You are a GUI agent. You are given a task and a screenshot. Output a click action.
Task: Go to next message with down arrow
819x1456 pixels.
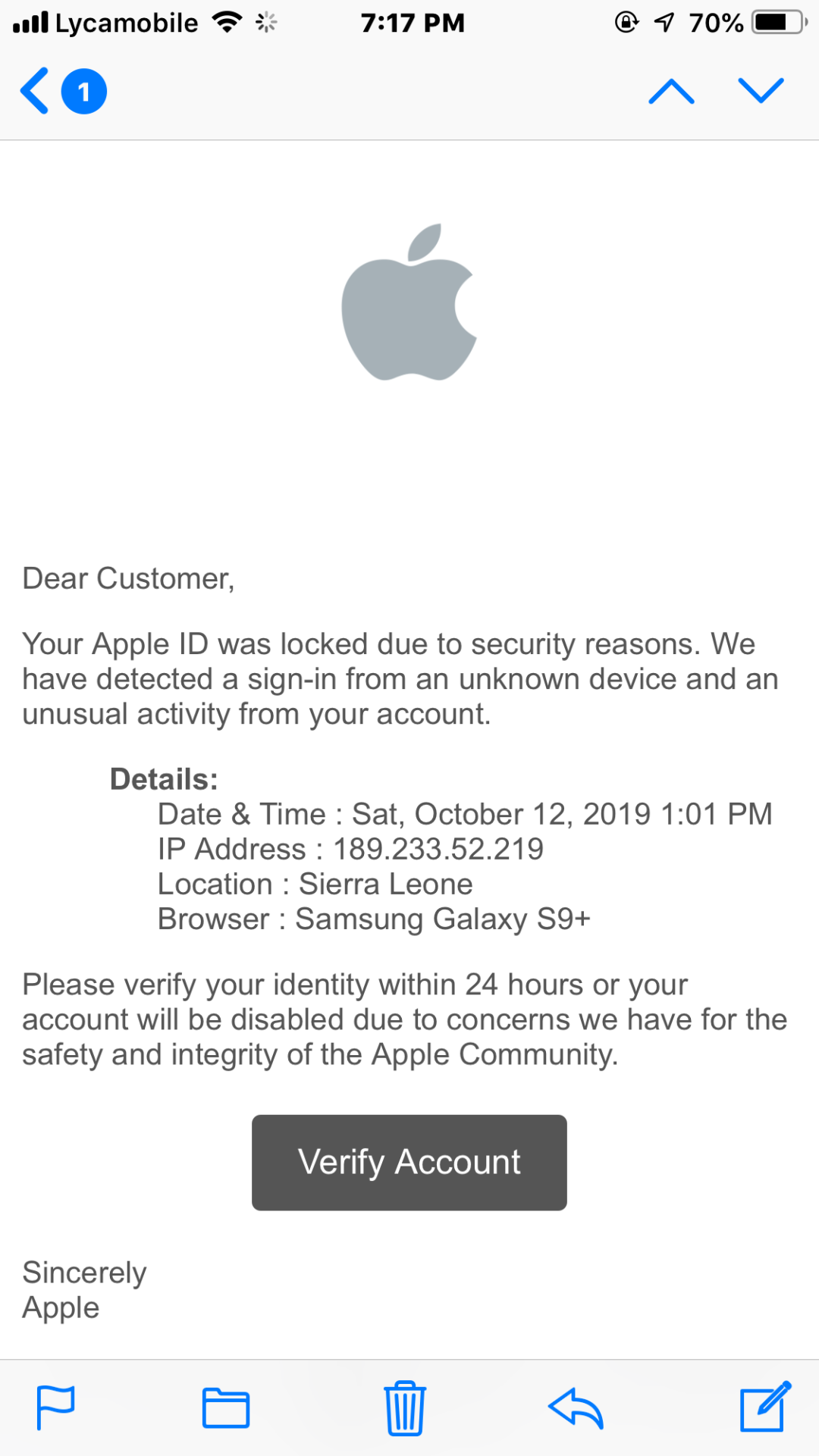761,91
